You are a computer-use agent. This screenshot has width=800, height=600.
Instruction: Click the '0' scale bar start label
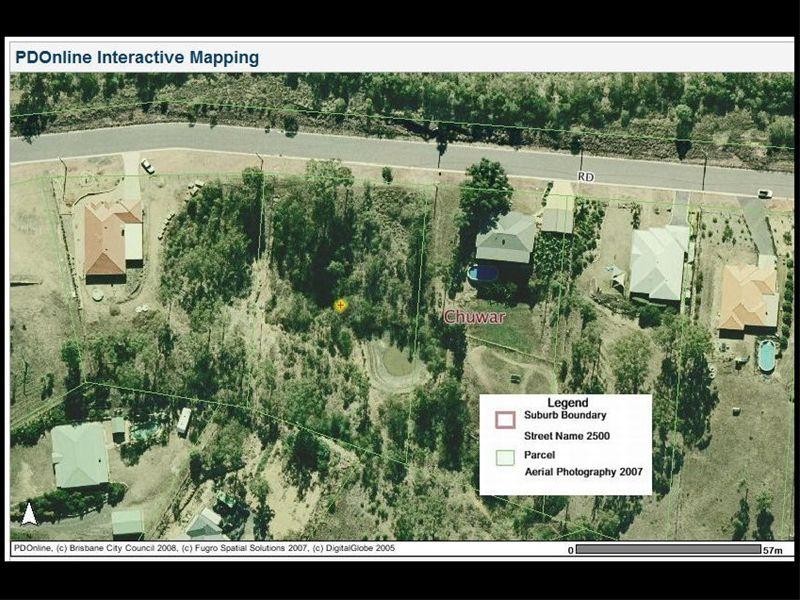click(x=571, y=550)
